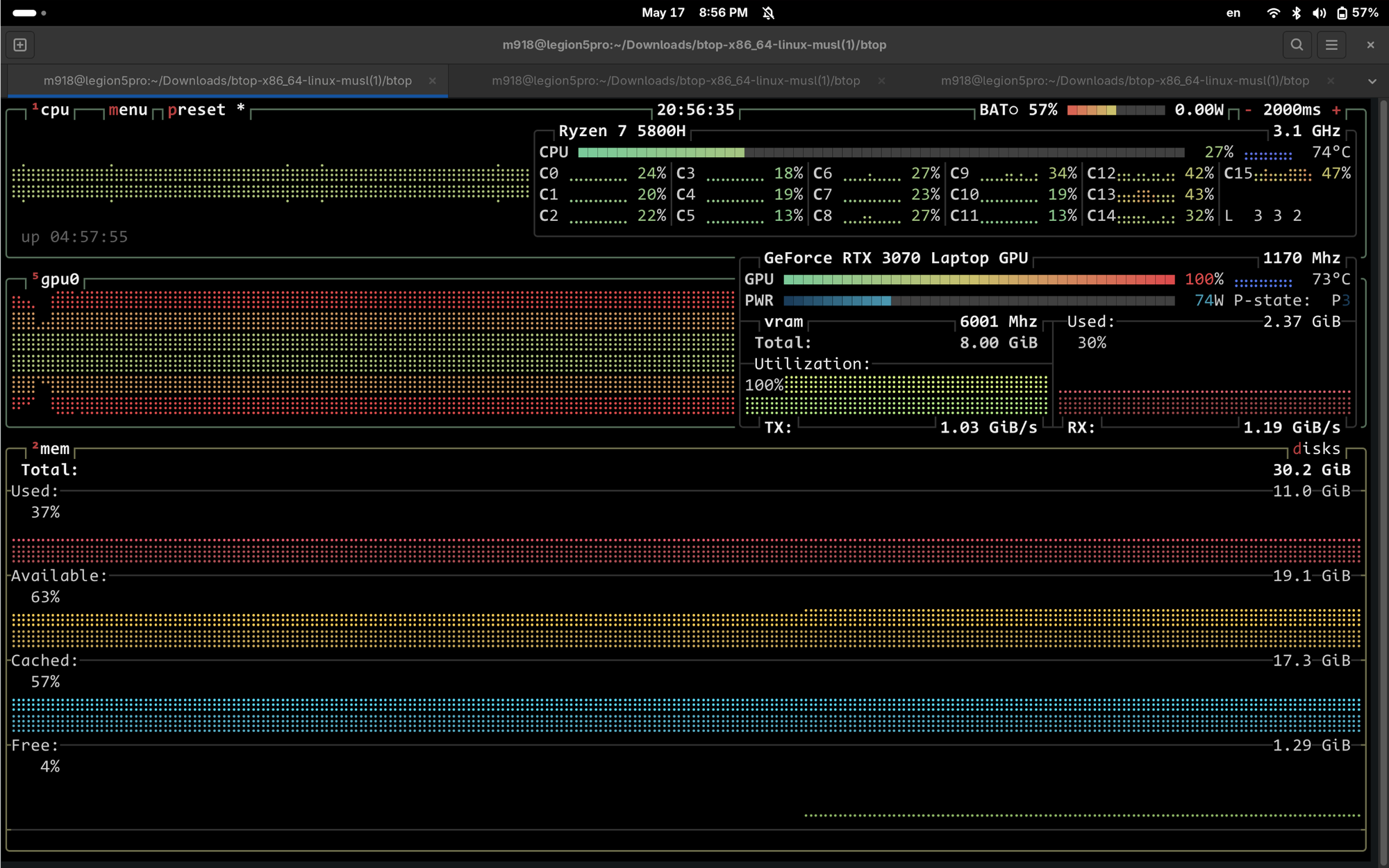Click the Cached 17.3 GiB memory value

[x=1311, y=660]
